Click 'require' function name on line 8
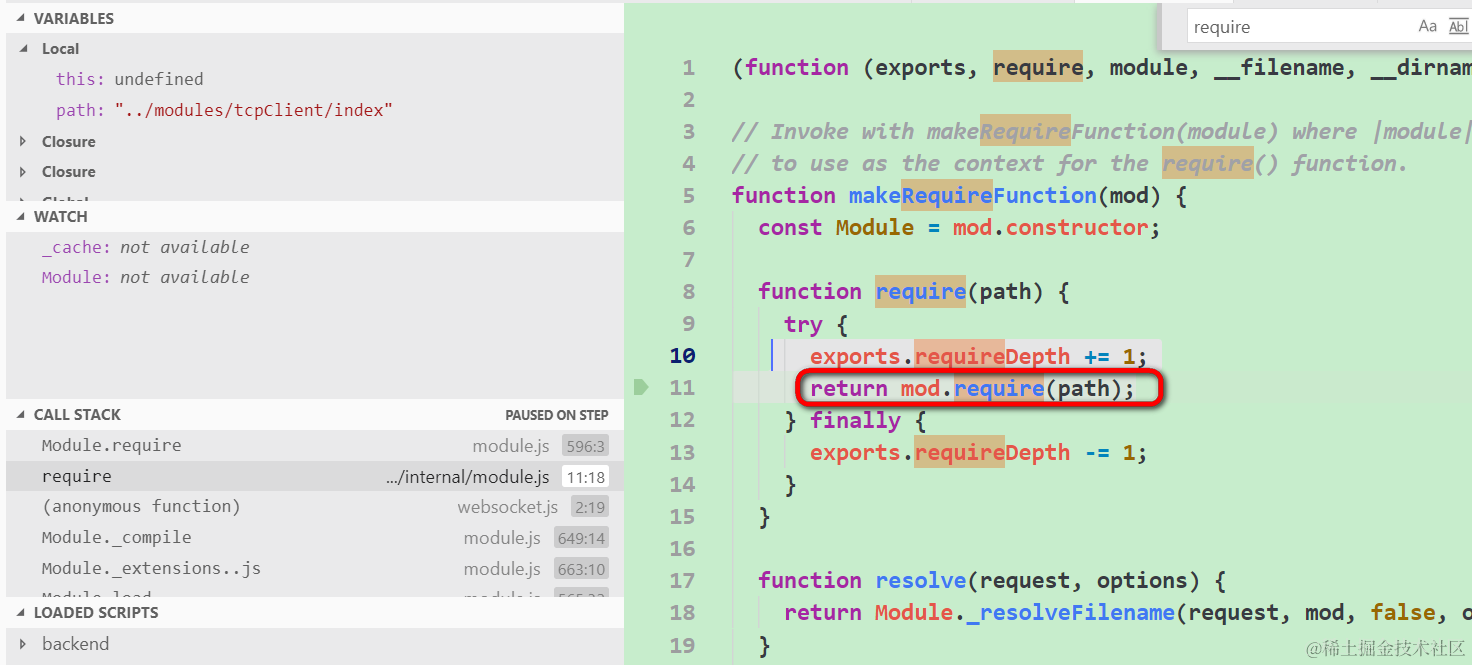 coord(920,291)
